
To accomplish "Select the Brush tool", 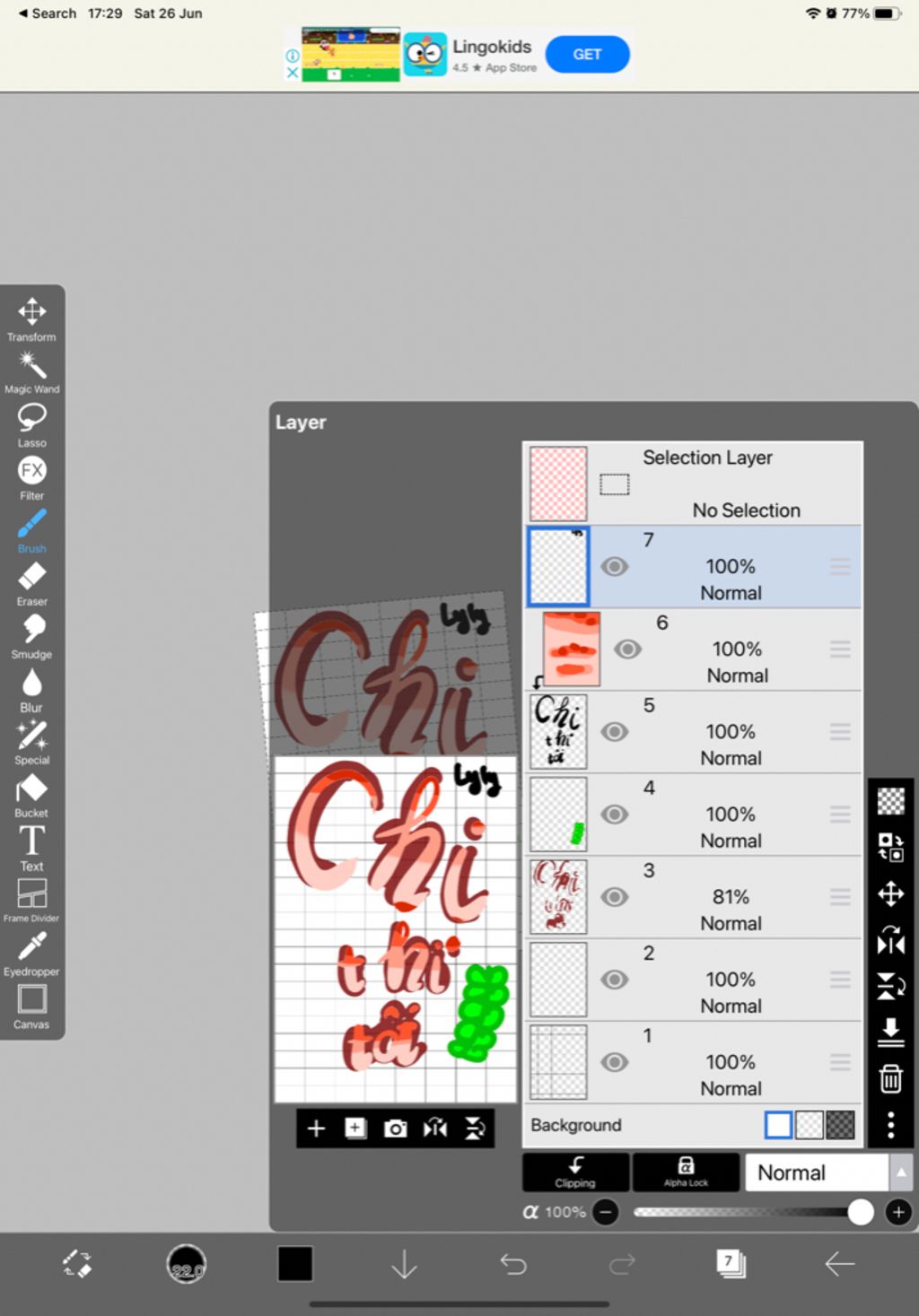I will click(31, 531).
